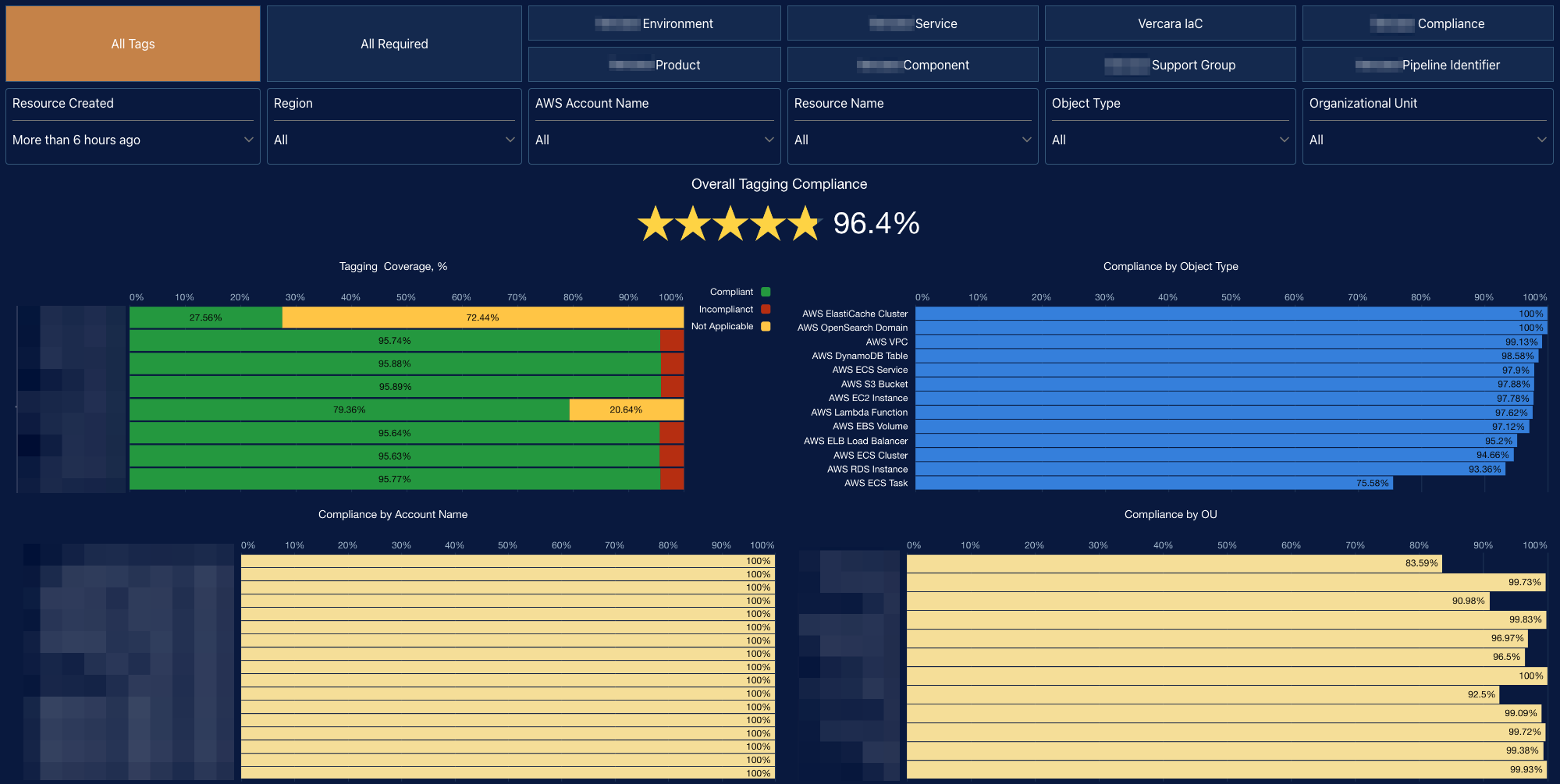The height and width of the screenshot is (784, 1560).
Task: Open the Vercara IaC tag tab
Action: [x=1170, y=23]
